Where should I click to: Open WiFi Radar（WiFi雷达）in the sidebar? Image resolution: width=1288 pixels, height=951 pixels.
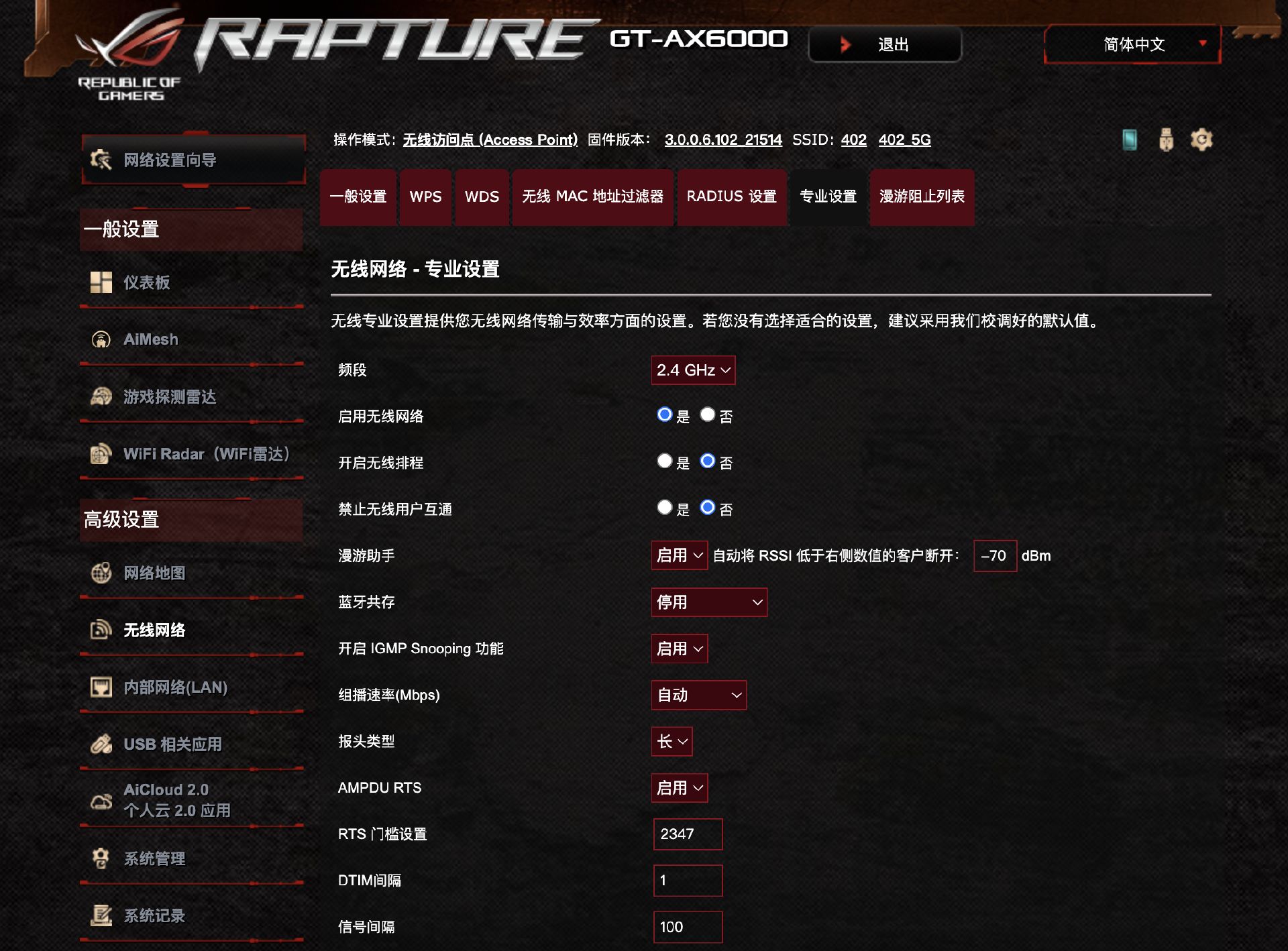191,454
